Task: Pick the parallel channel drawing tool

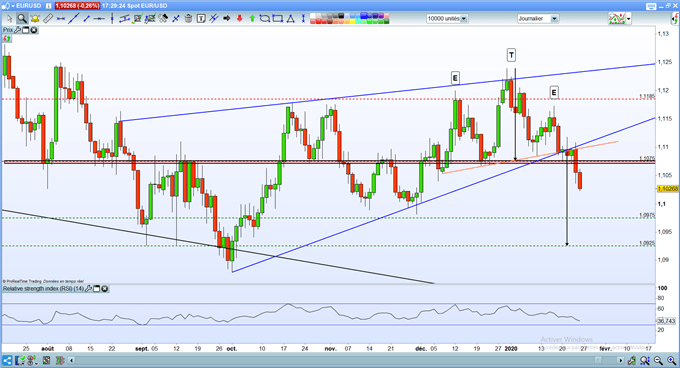Action: coord(124,19)
